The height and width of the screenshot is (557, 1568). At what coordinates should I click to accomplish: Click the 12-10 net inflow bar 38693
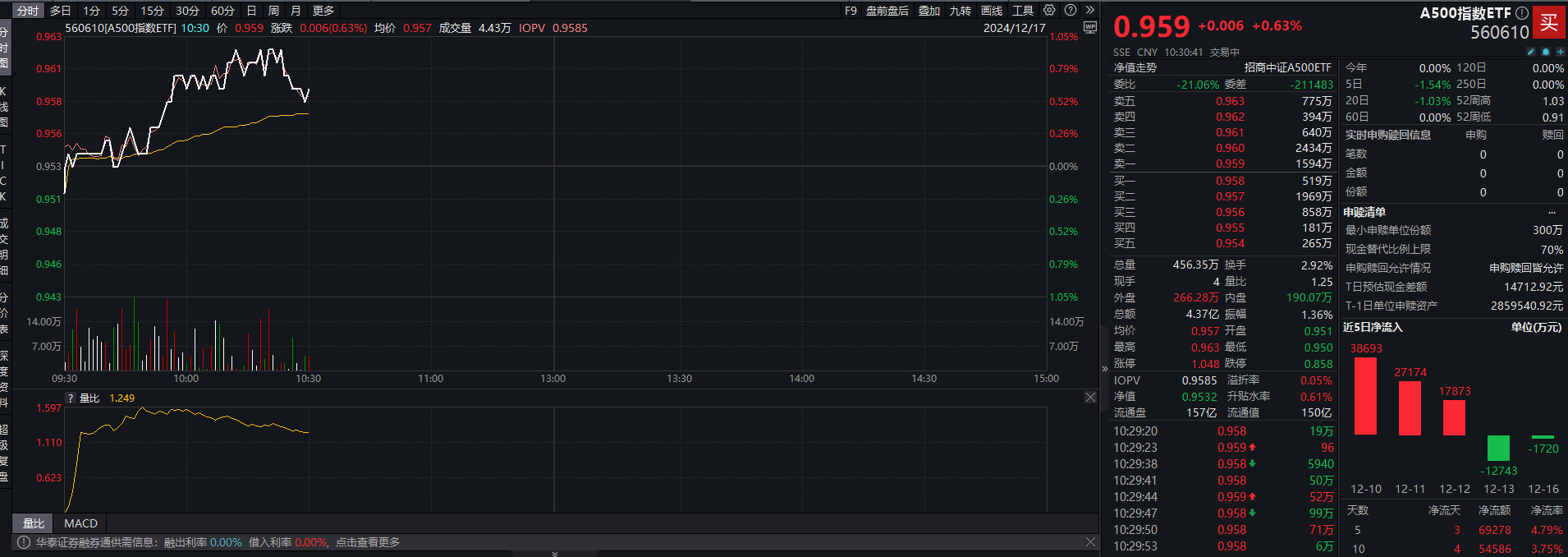1365,396
